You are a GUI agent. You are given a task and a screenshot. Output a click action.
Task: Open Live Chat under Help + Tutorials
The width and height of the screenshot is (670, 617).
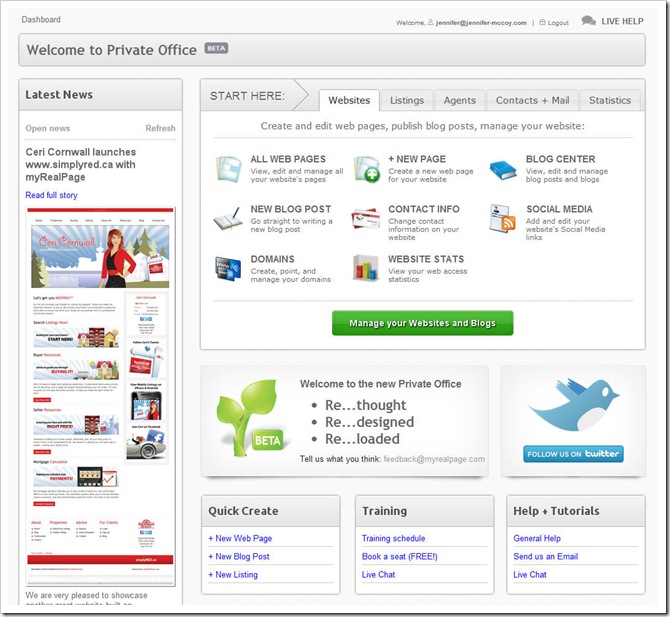click(530, 575)
